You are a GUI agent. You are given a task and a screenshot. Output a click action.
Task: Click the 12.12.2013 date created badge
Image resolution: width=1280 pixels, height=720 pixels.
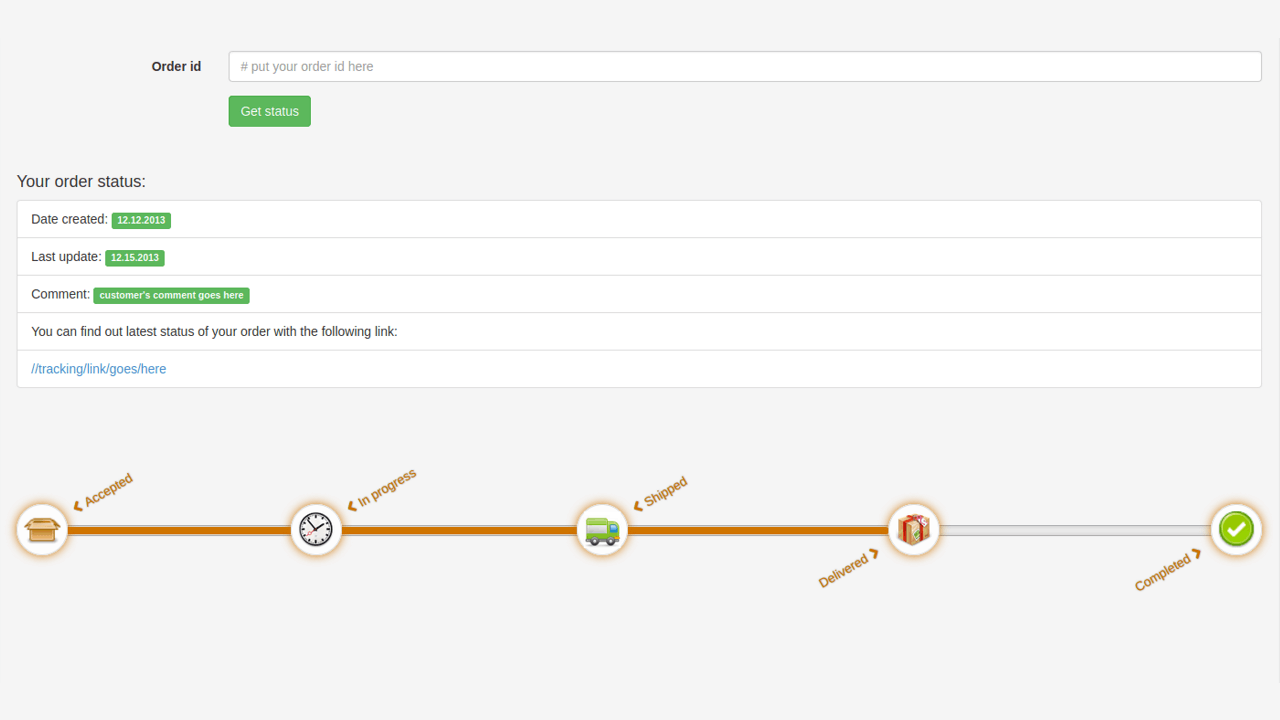141,220
